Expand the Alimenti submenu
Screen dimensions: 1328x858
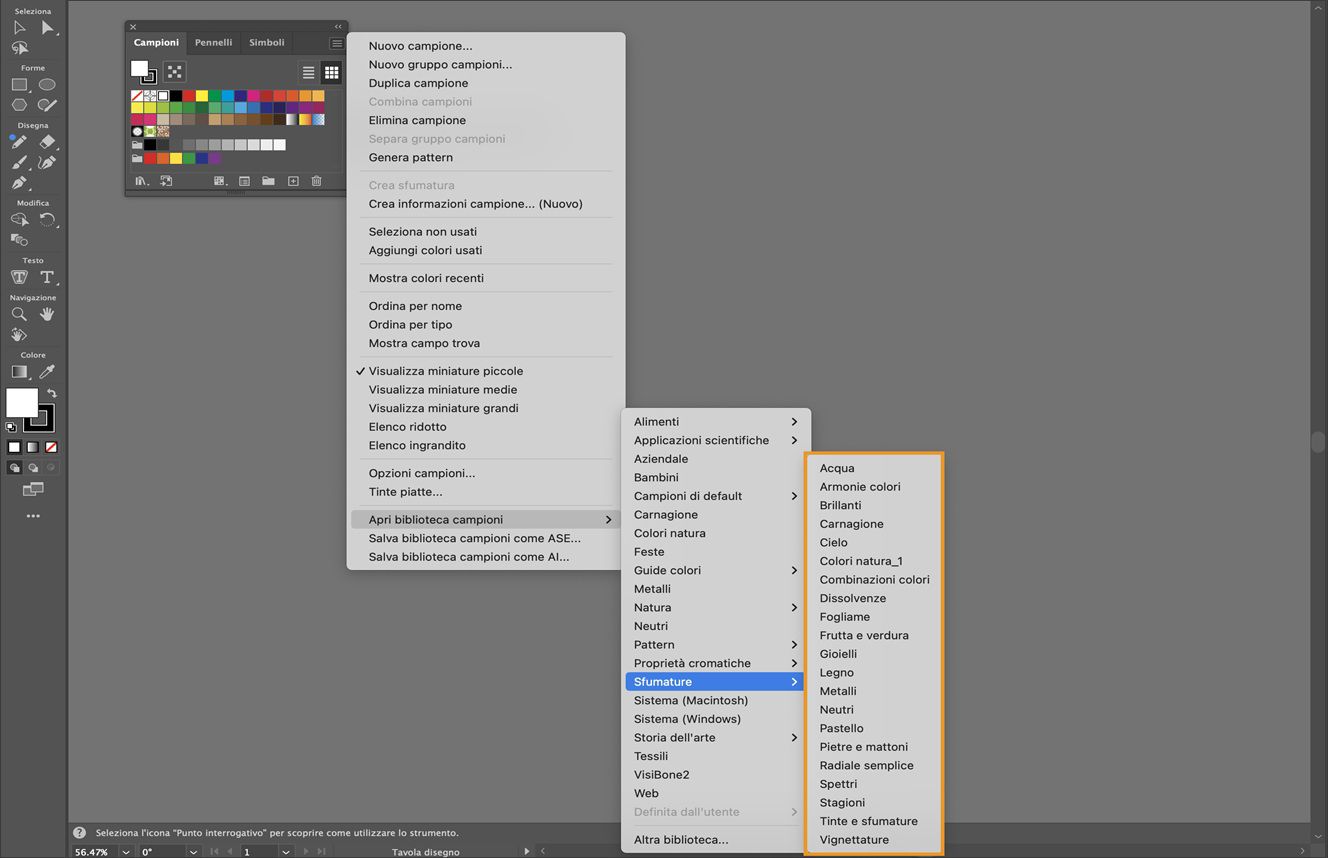click(x=716, y=422)
